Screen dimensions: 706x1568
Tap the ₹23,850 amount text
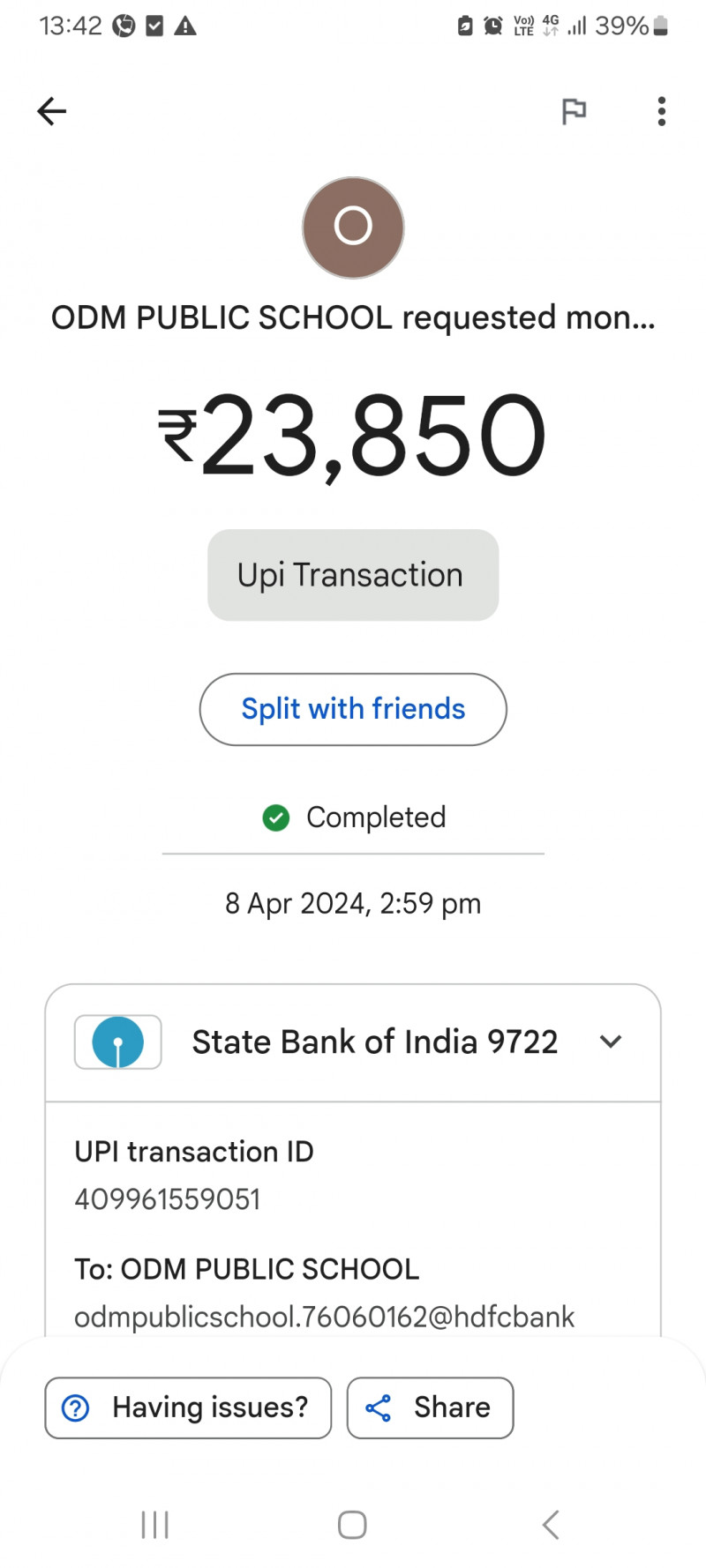pos(353,437)
